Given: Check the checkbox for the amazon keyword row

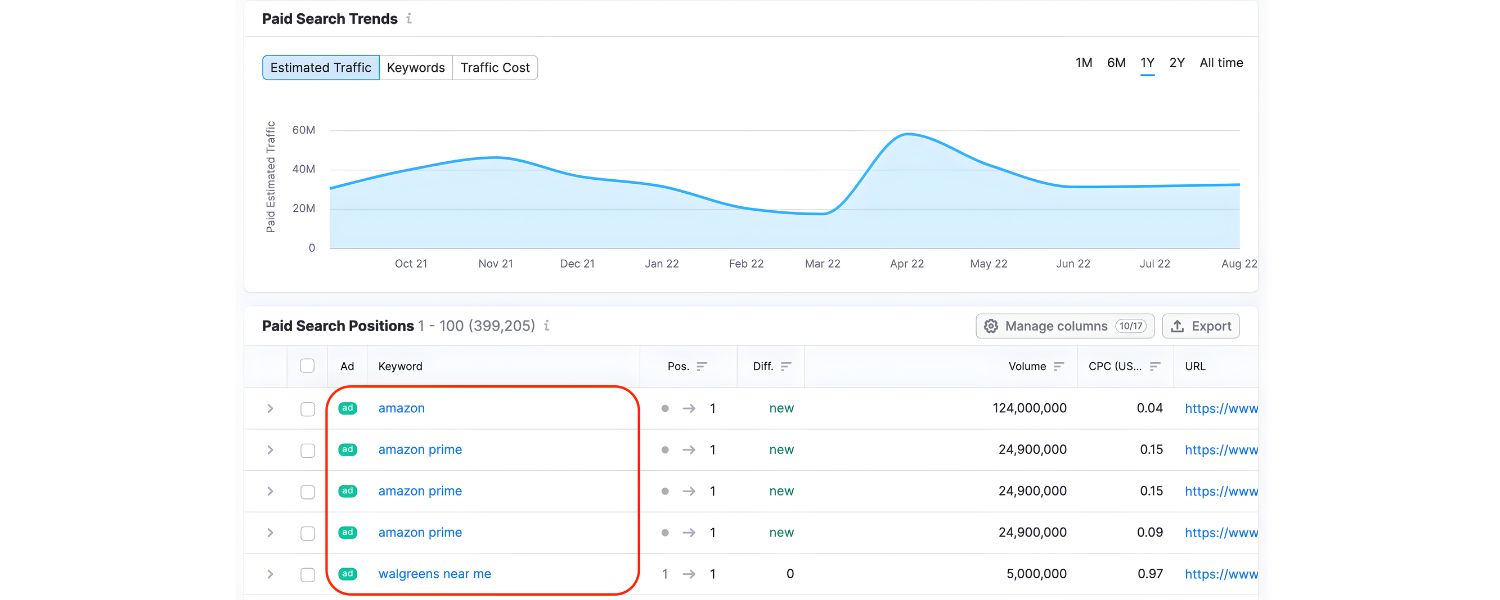Looking at the screenshot, I should [x=307, y=408].
